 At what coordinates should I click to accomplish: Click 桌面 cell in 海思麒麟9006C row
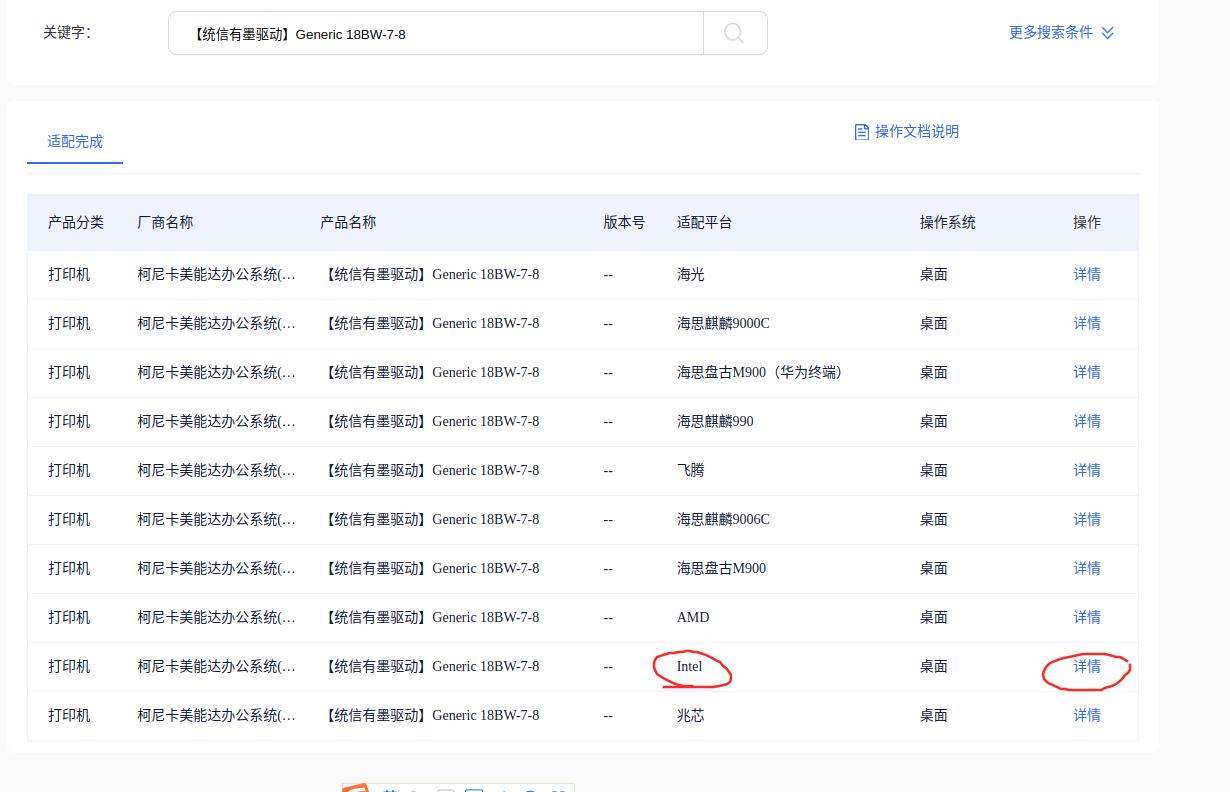pyautogui.click(x=934, y=519)
